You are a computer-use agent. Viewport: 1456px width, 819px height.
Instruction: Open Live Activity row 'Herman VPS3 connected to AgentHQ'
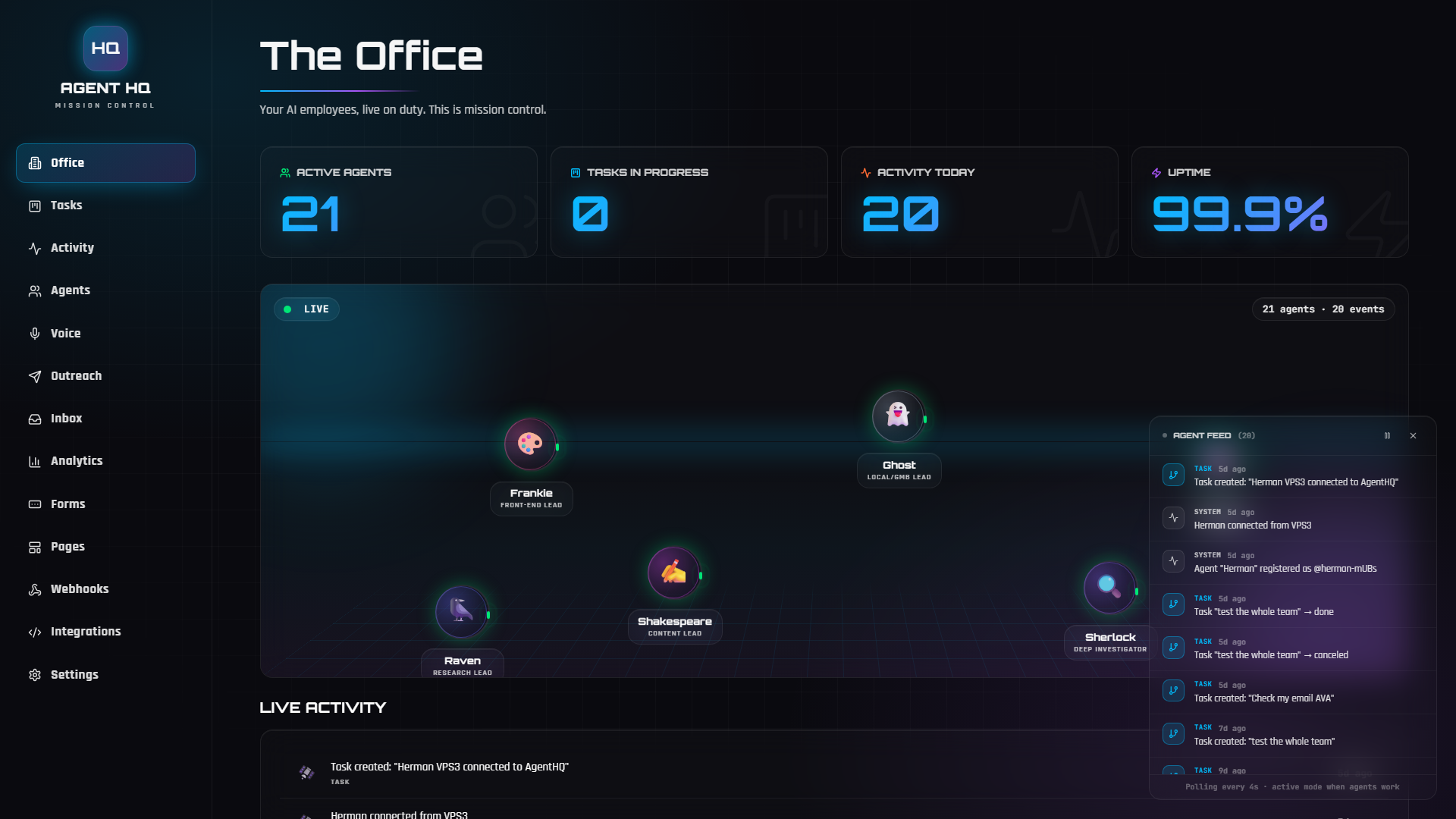[713, 773]
